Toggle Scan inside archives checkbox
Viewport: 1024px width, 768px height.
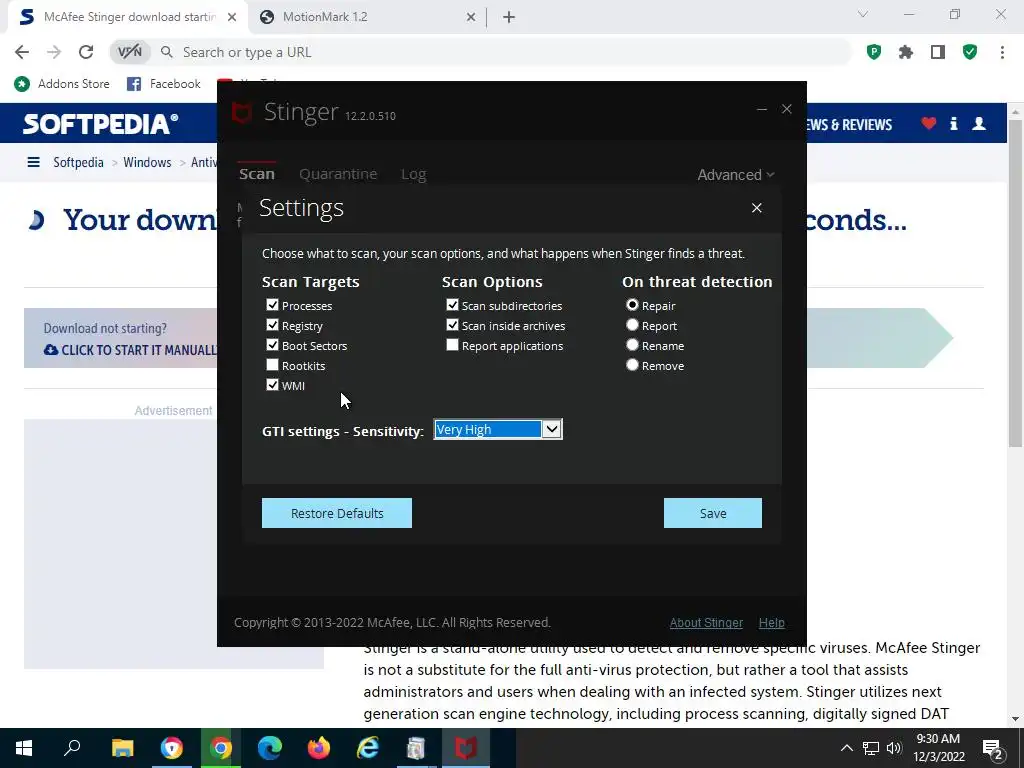(x=452, y=325)
